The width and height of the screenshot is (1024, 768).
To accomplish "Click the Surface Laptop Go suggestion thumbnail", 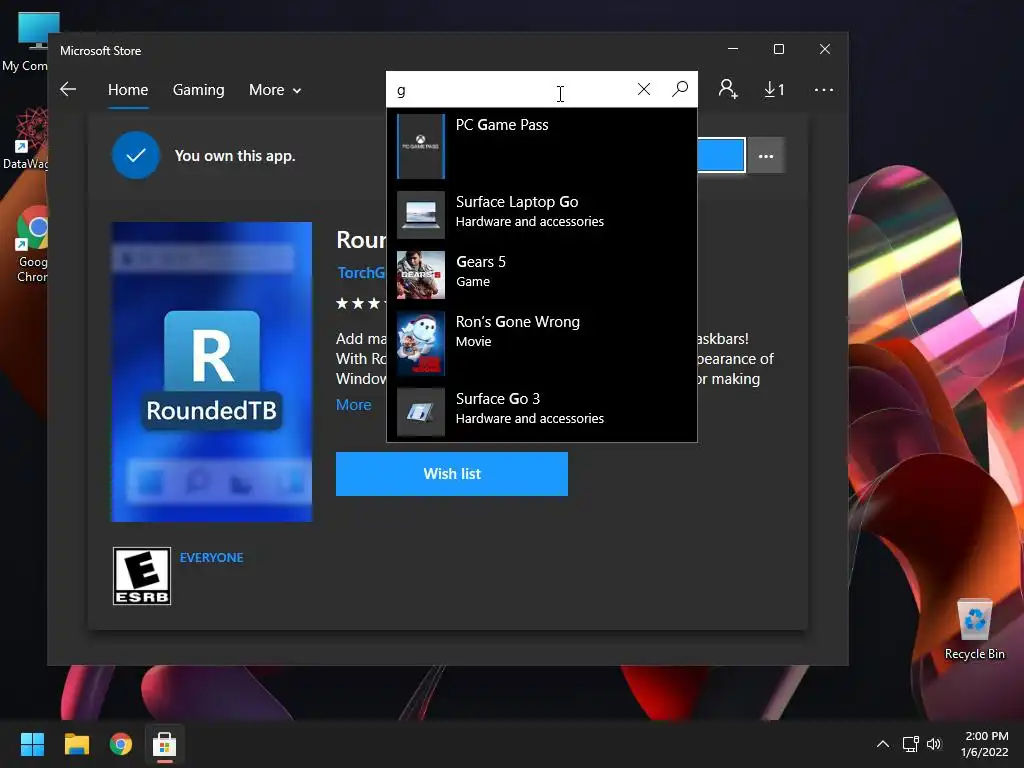I will (421, 214).
